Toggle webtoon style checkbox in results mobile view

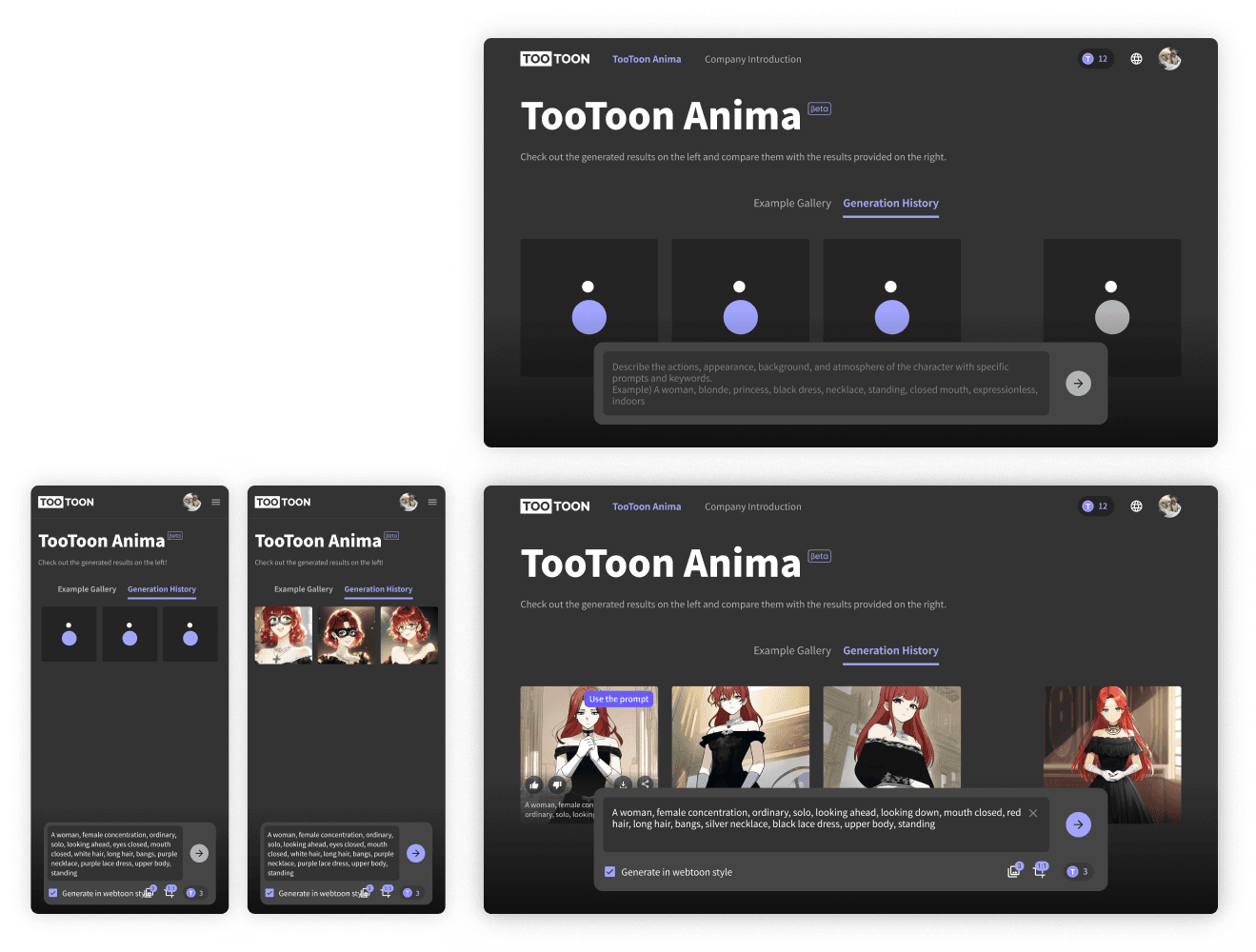pos(269,893)
